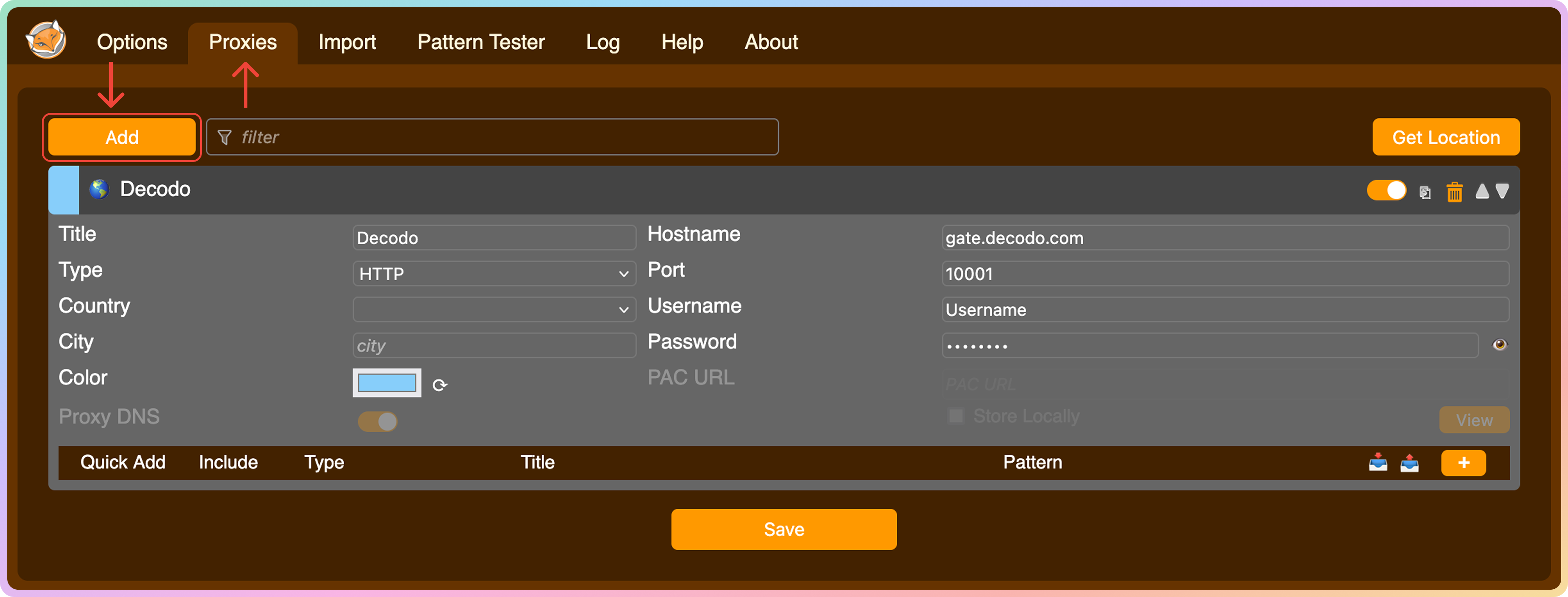Open the Country dropdown
The image size is (1568, 597).
tap(494, 309)
